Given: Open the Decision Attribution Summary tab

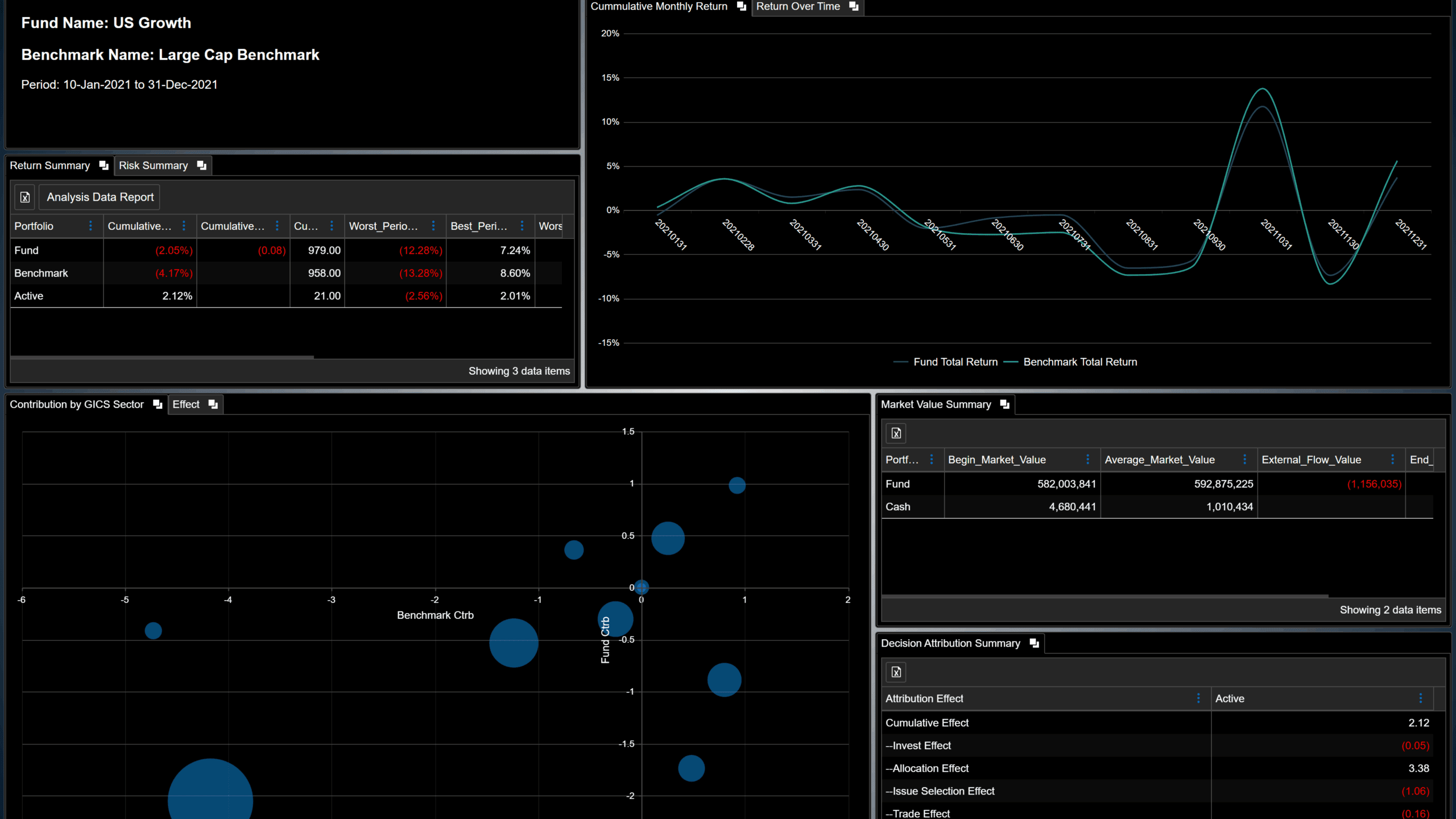Looking at the screenshot, I should [950, 643].
